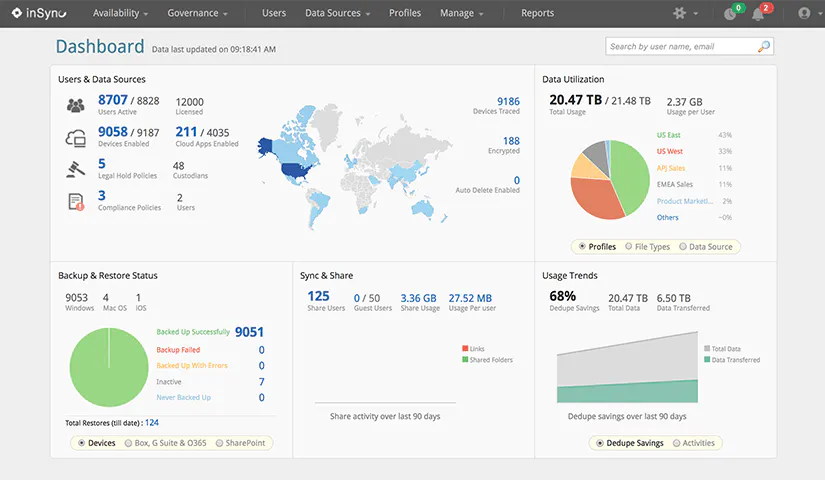Screen dimensions: 825x480
Task: Switch Usage Trends to Activities
Action: click(x=693, y=443)
